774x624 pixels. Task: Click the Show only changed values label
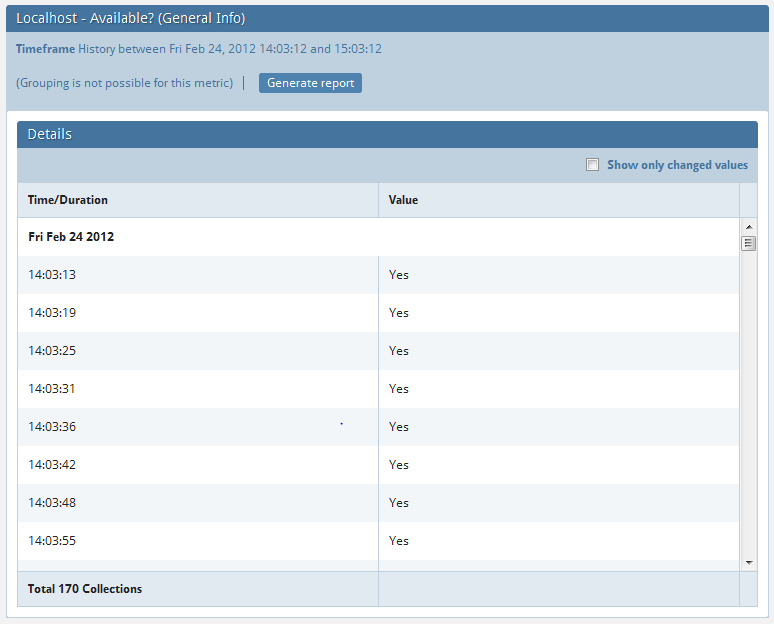677,165
